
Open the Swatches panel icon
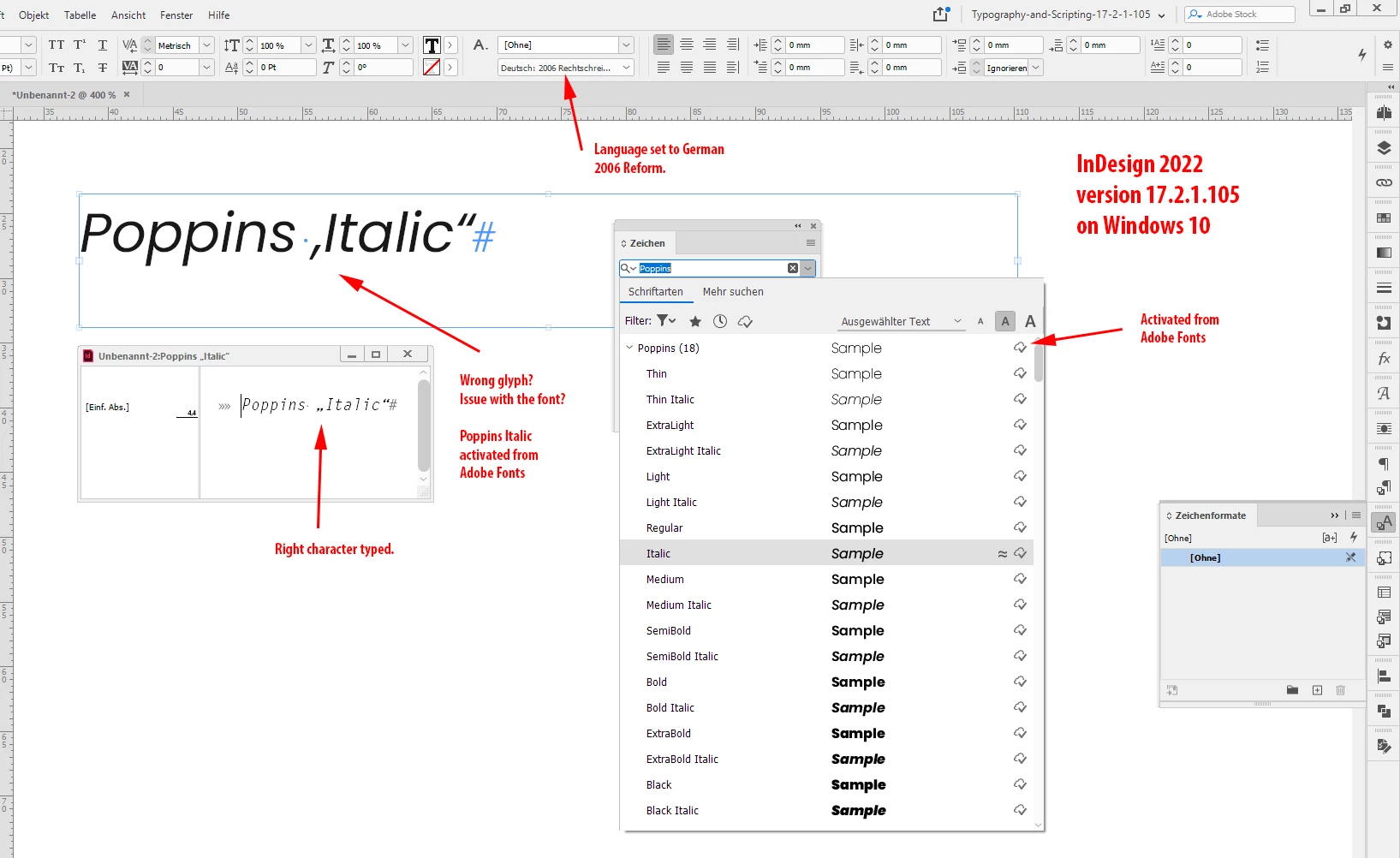pyautogui.click(x=1384, y=217)
